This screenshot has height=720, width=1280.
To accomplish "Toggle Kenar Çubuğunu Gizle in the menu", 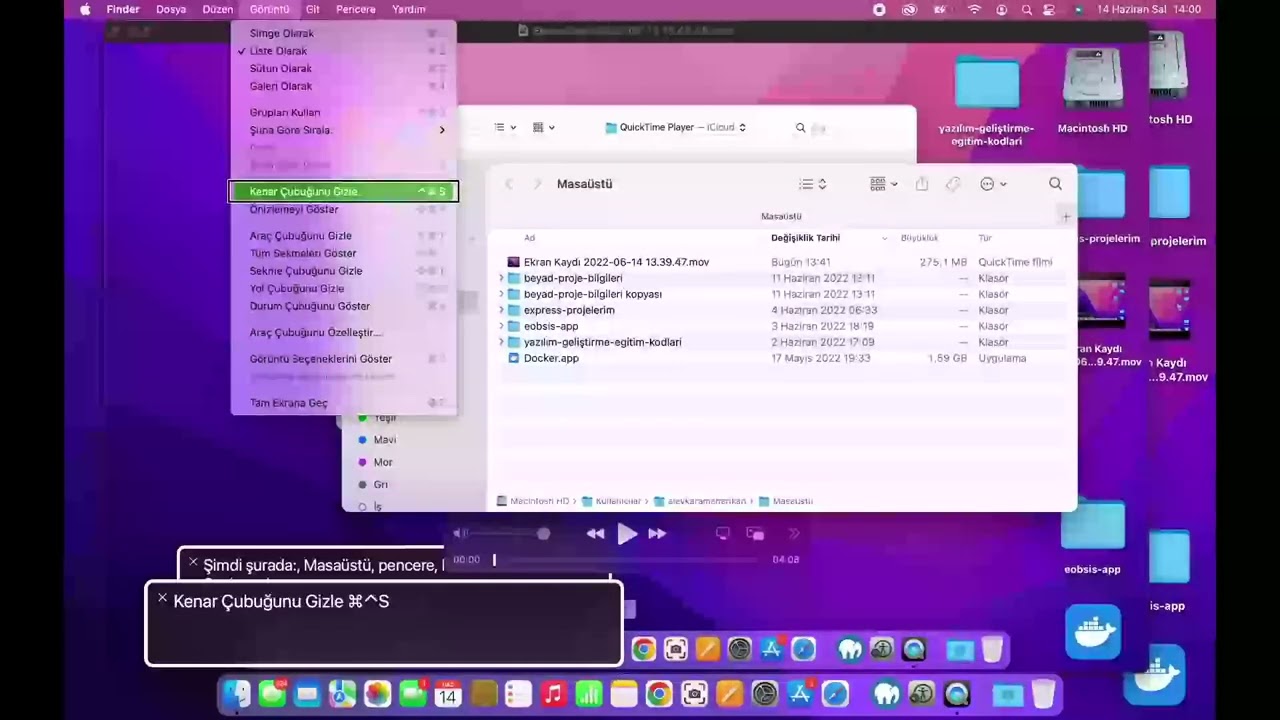I will pyautogui.click(x=343, y=191).
